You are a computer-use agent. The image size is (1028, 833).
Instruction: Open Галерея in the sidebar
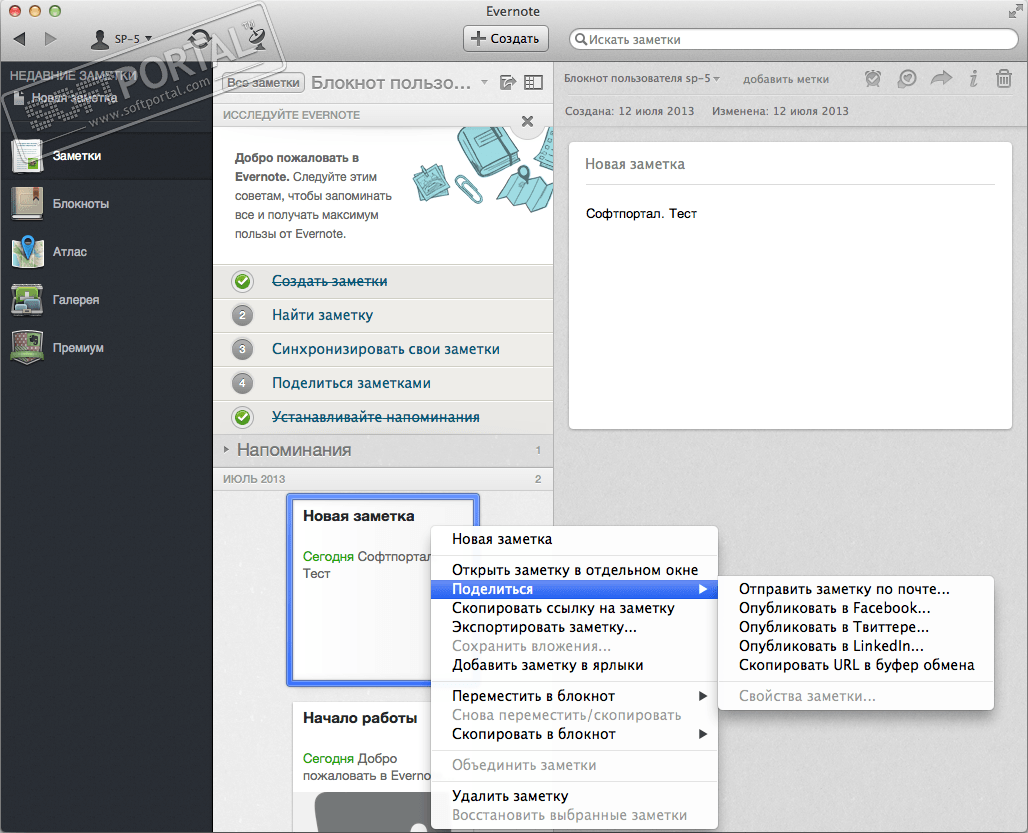coord(106,300)
